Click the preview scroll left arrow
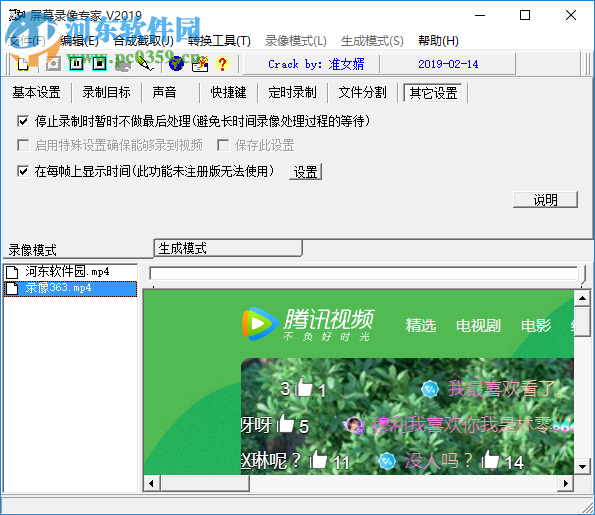595x515 pixels. click(152, 484)
